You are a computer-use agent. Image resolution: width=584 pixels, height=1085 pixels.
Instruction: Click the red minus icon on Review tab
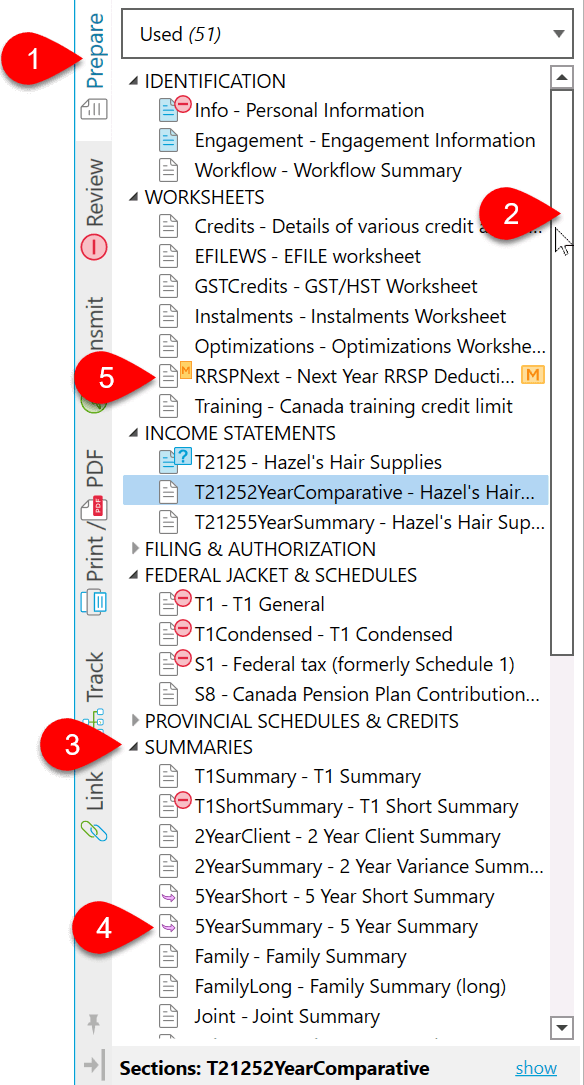tap(95, 246)
